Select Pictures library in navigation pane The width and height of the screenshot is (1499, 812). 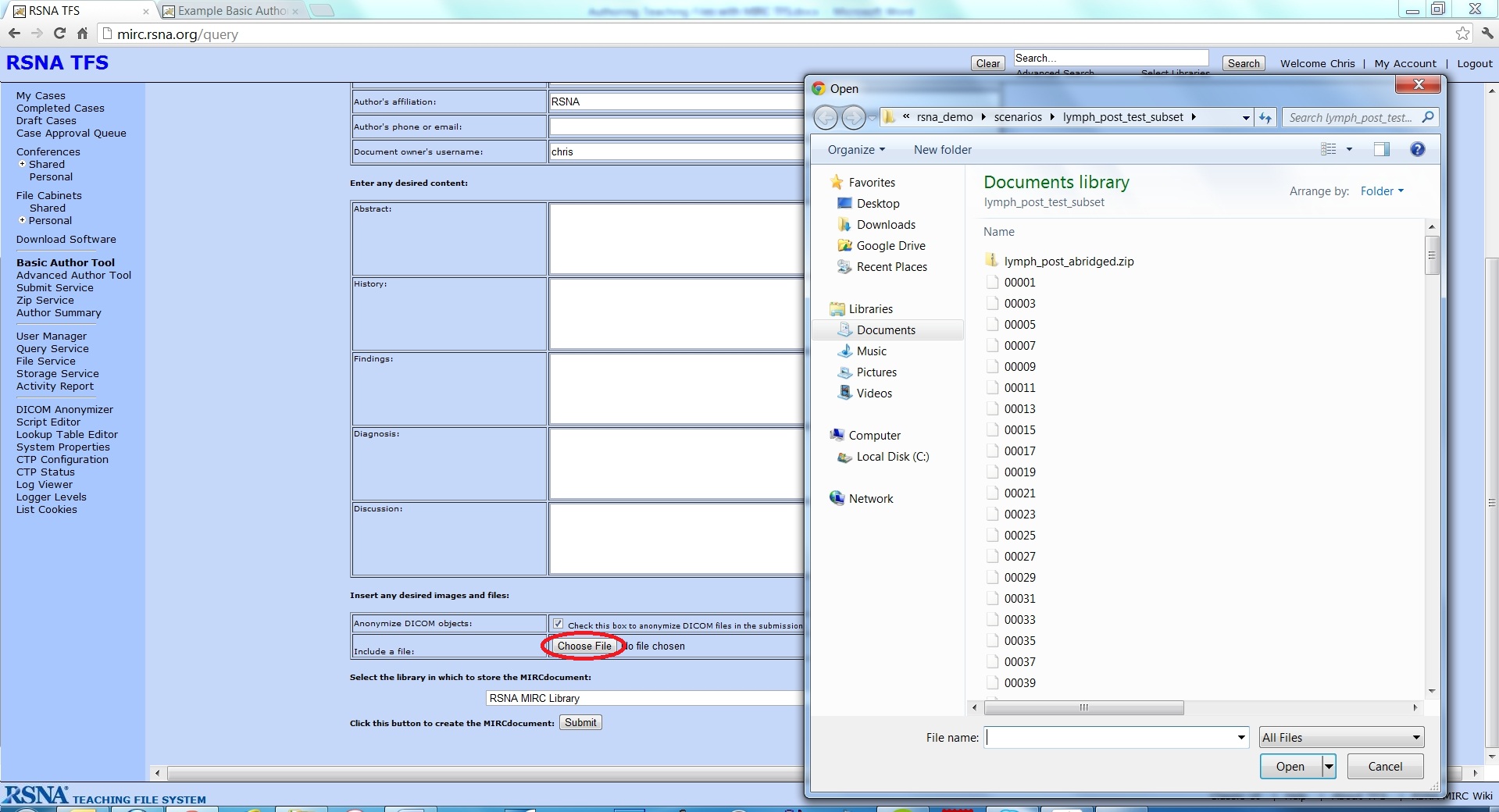pyautogui.click(x=876, y=372)
